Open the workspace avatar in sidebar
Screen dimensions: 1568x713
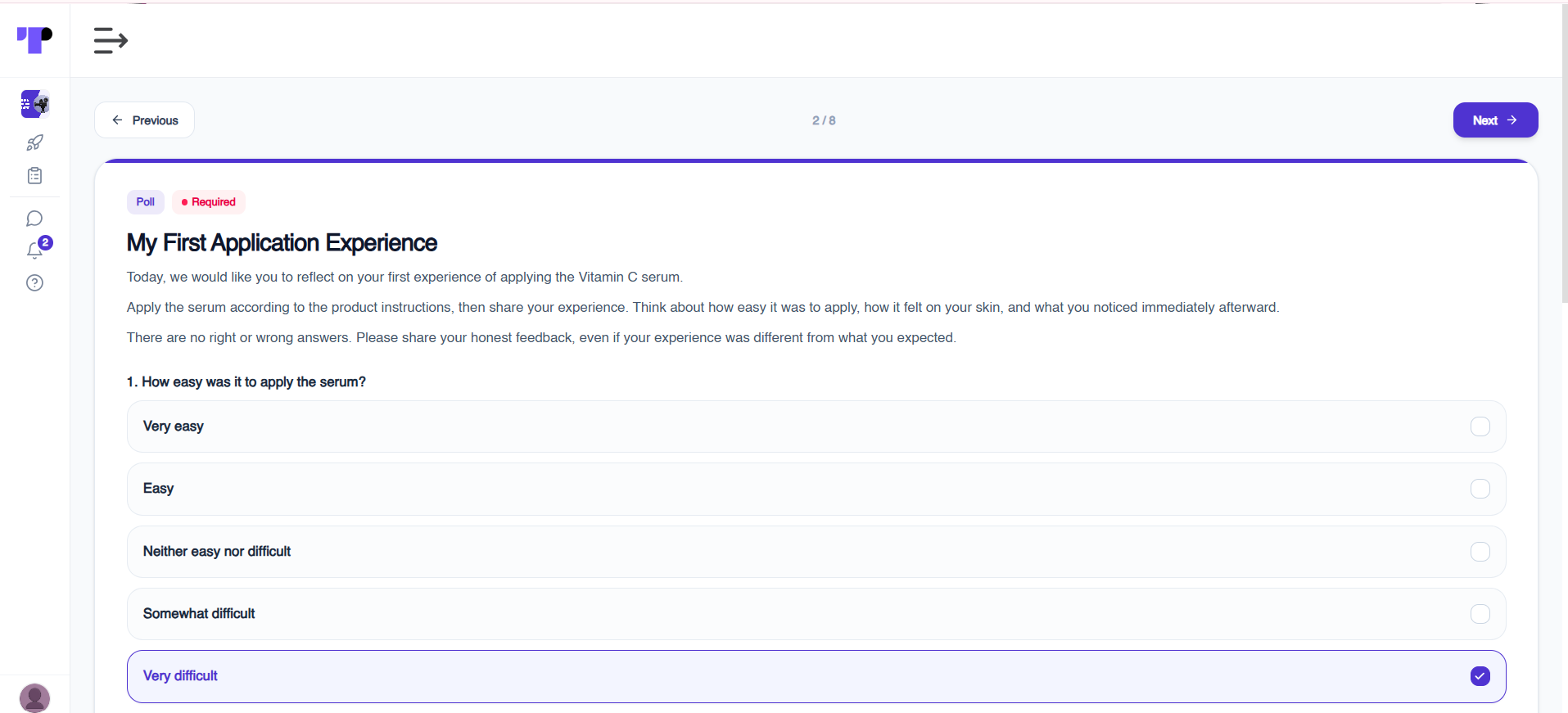[x=34, y=104]
